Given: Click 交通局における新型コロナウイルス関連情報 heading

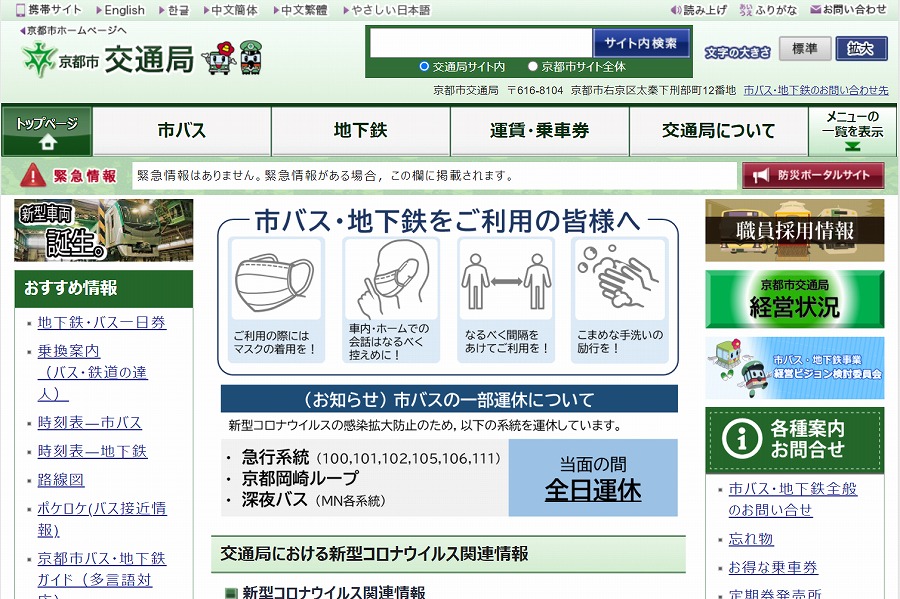Looking at the screenshot, I should [448, 554].
